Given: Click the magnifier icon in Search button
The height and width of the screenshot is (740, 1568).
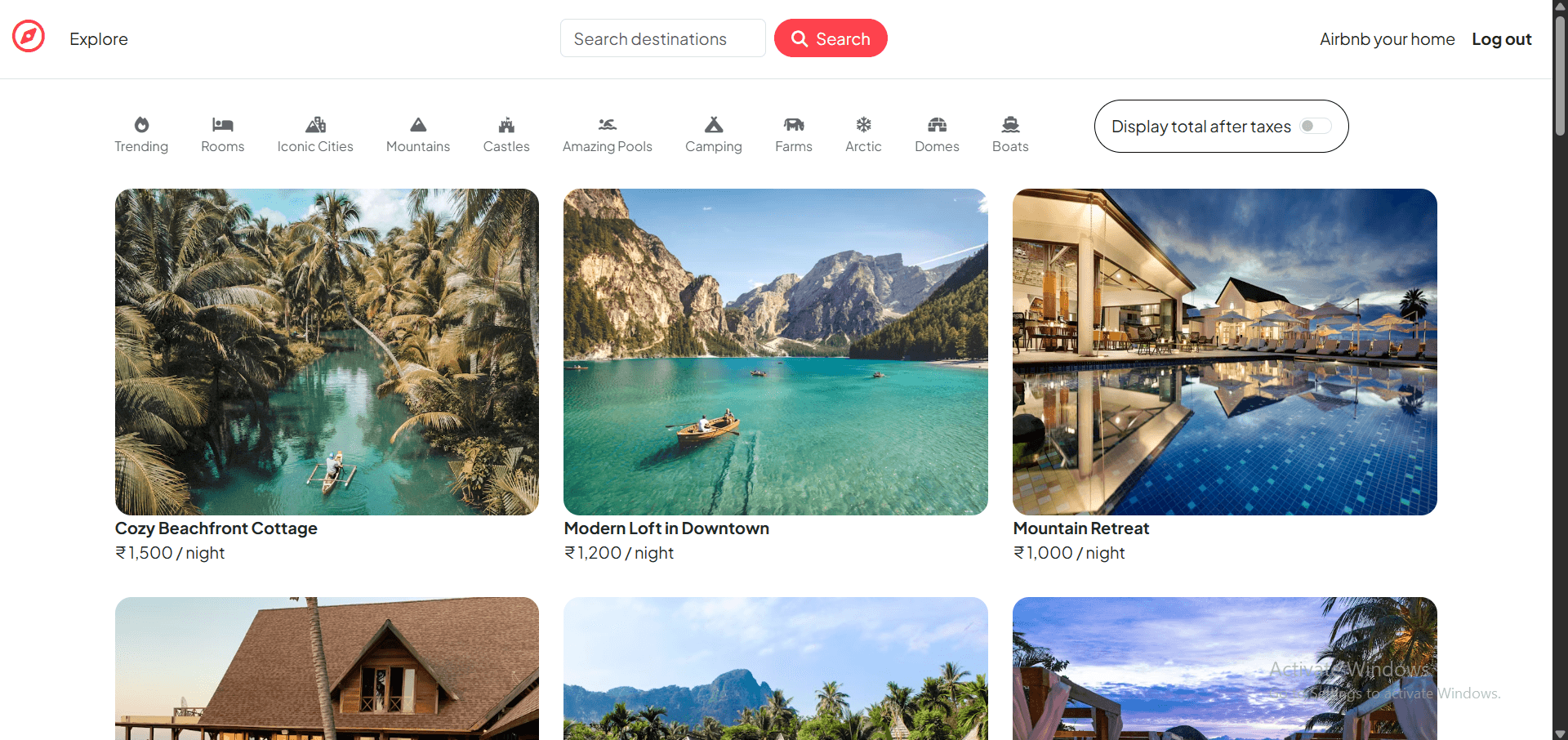Looking at the screenshot, I should click(x=800, y=38).
